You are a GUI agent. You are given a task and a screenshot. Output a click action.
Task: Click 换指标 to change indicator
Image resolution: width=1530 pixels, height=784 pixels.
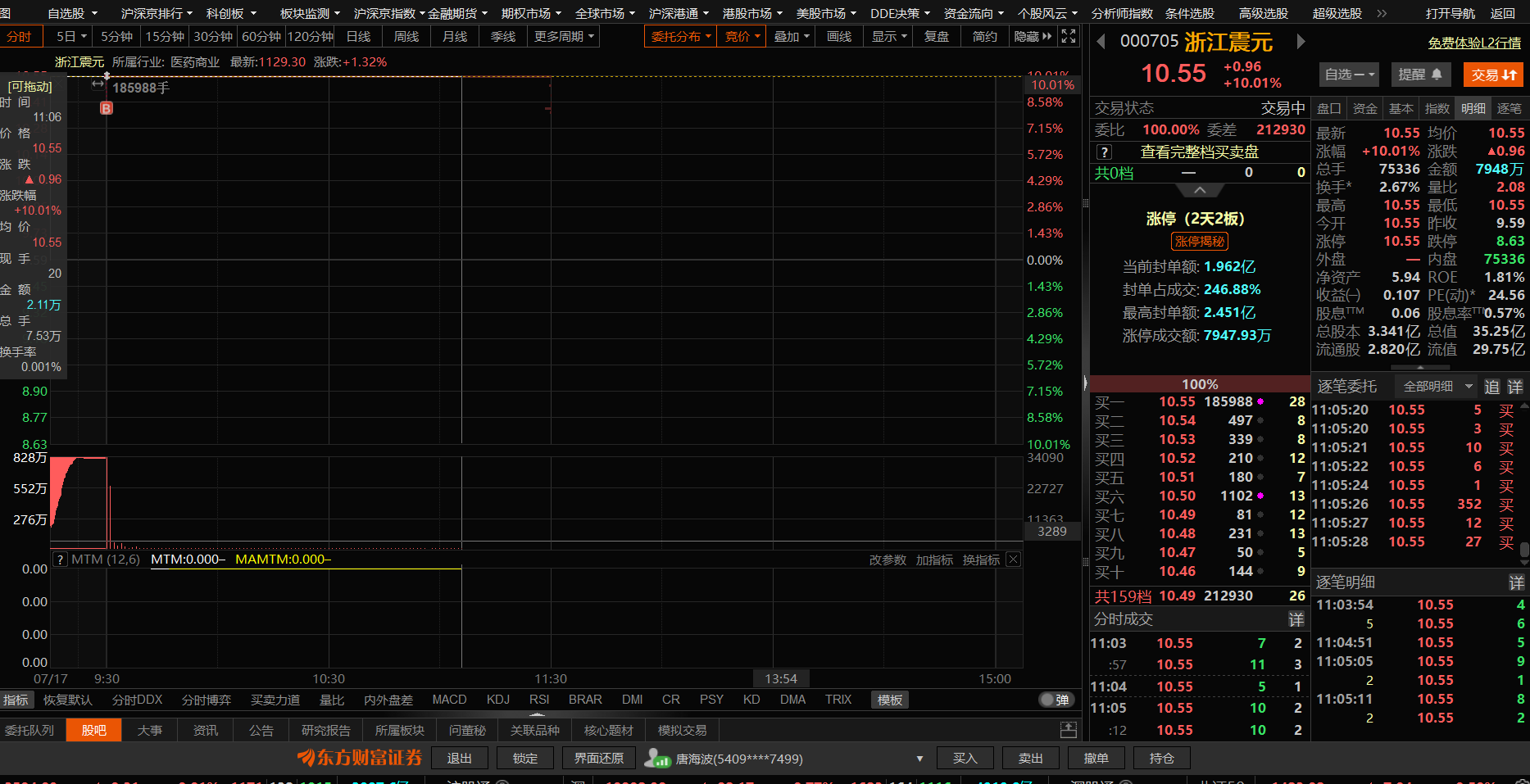[981, 560]
